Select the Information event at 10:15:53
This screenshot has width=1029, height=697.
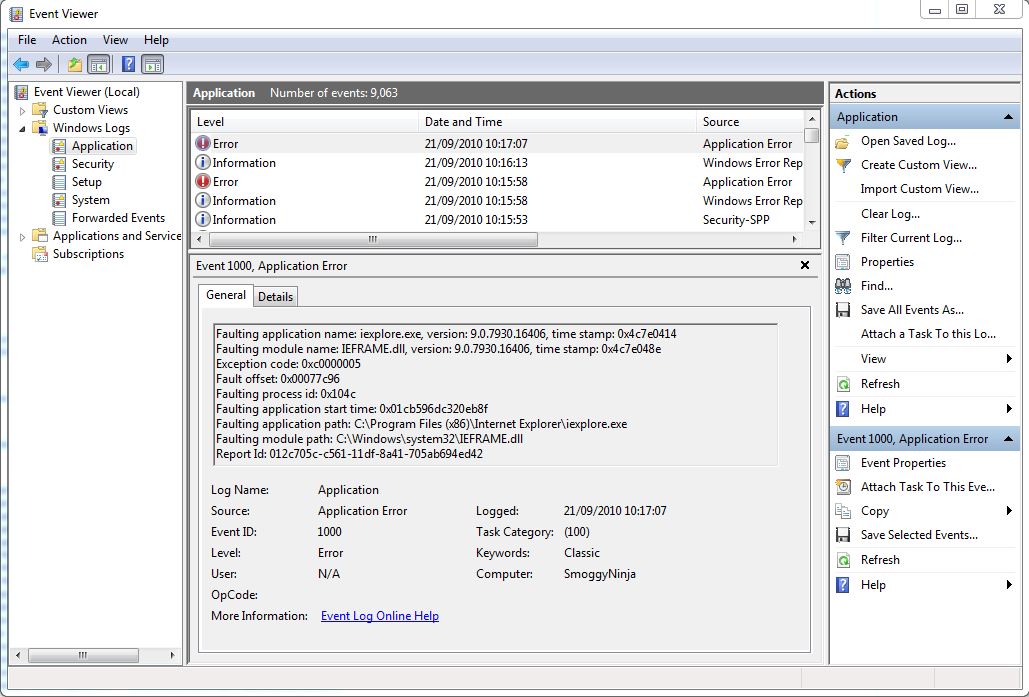498,220
